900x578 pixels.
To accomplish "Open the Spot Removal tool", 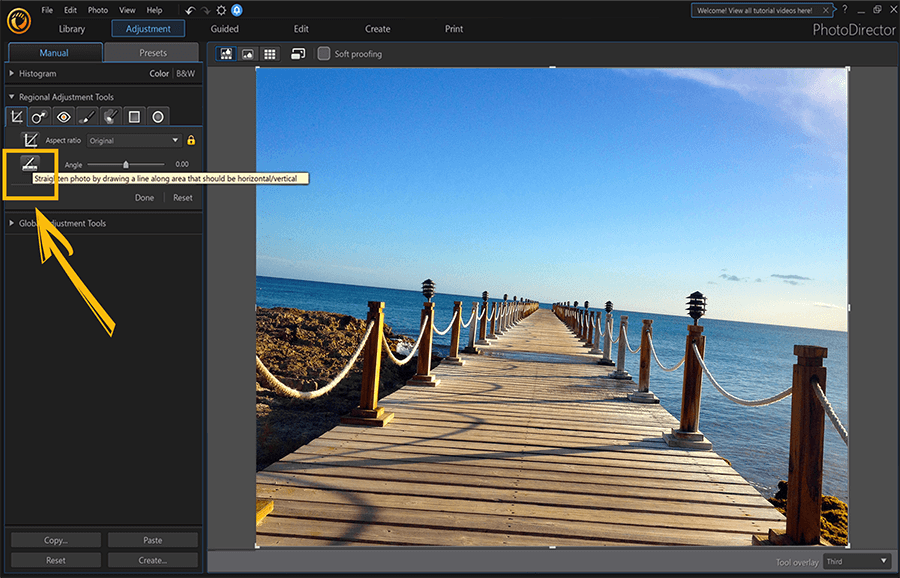I will [40, 116].
